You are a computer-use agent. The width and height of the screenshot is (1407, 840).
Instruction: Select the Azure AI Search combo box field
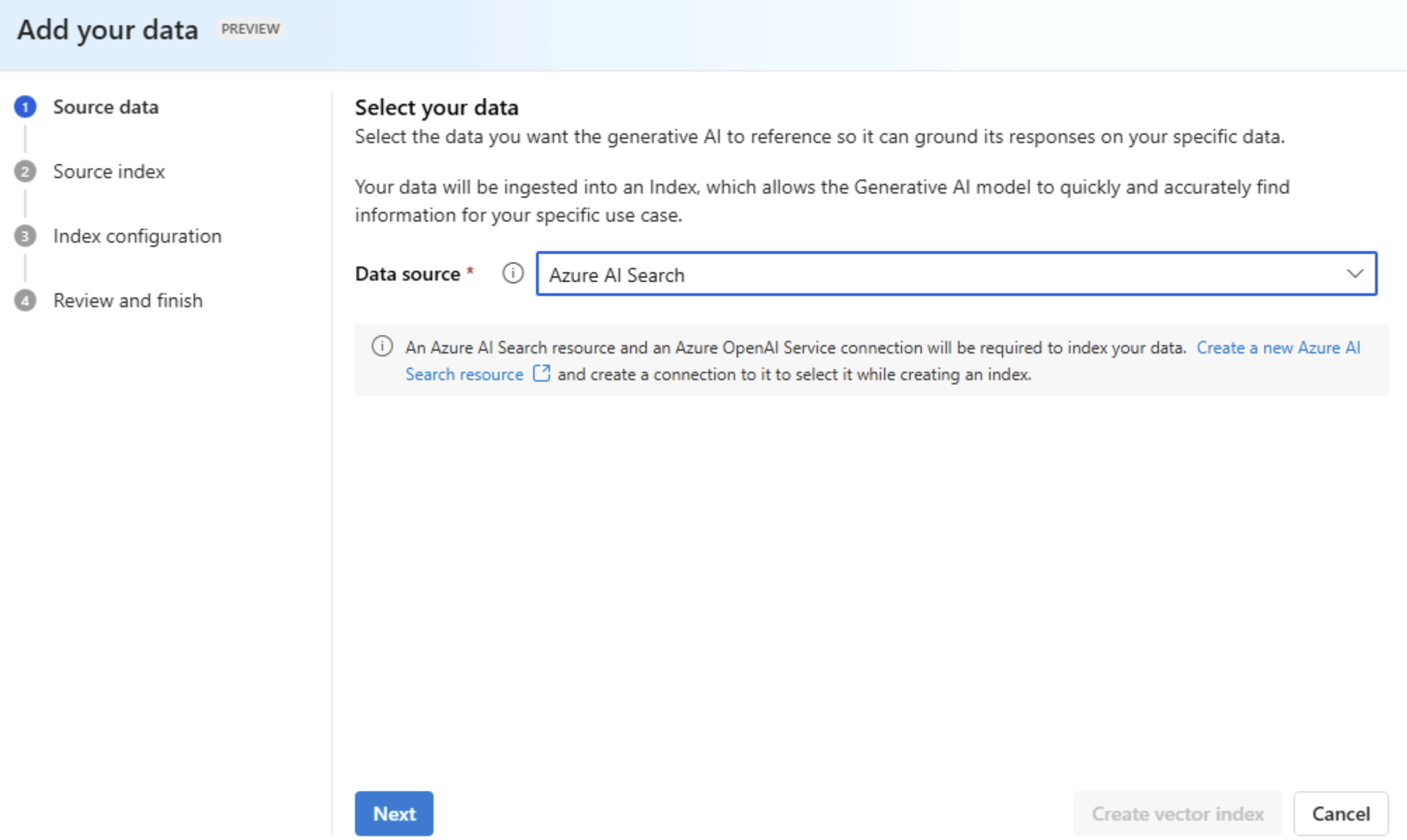tap(956, 274)
